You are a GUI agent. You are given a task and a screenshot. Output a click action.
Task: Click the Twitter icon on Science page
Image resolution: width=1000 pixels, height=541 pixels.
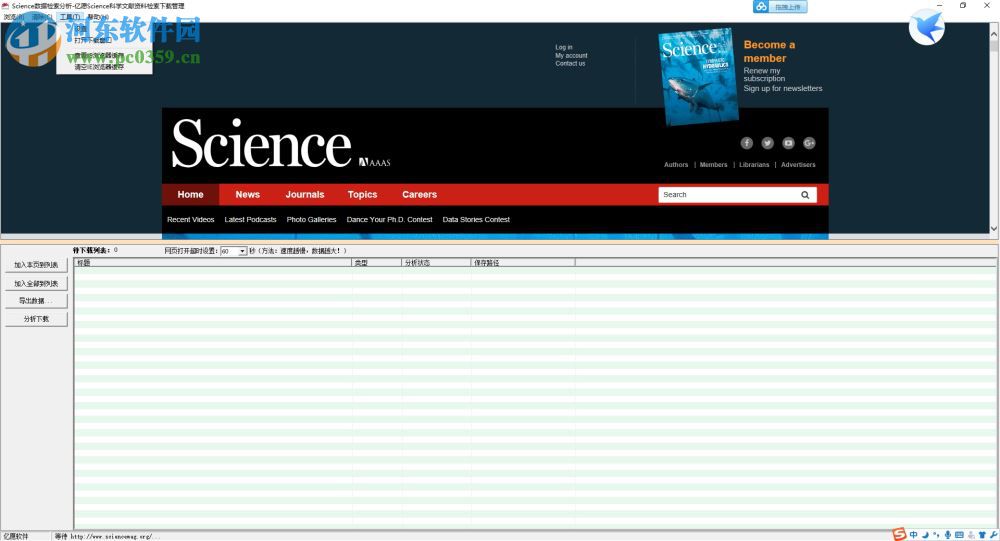point(767,143)
